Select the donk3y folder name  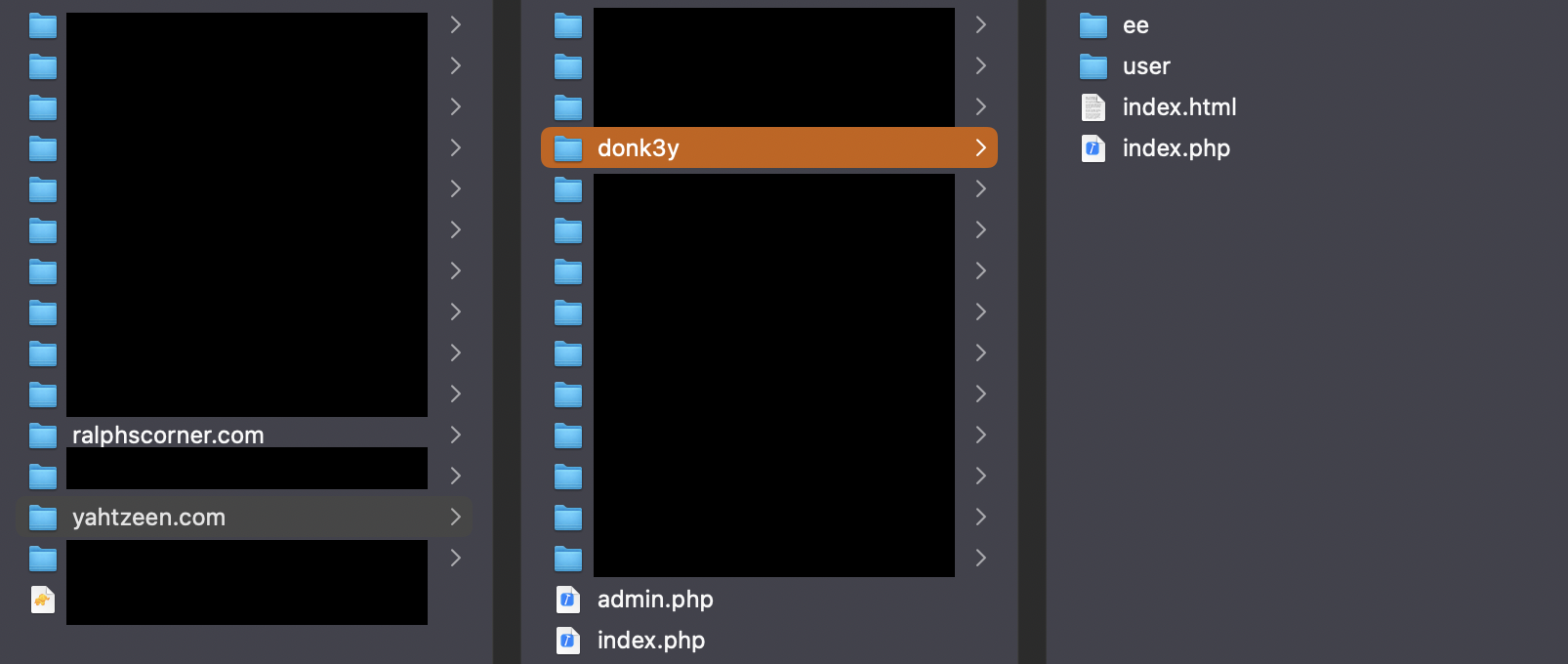point(638,148)
